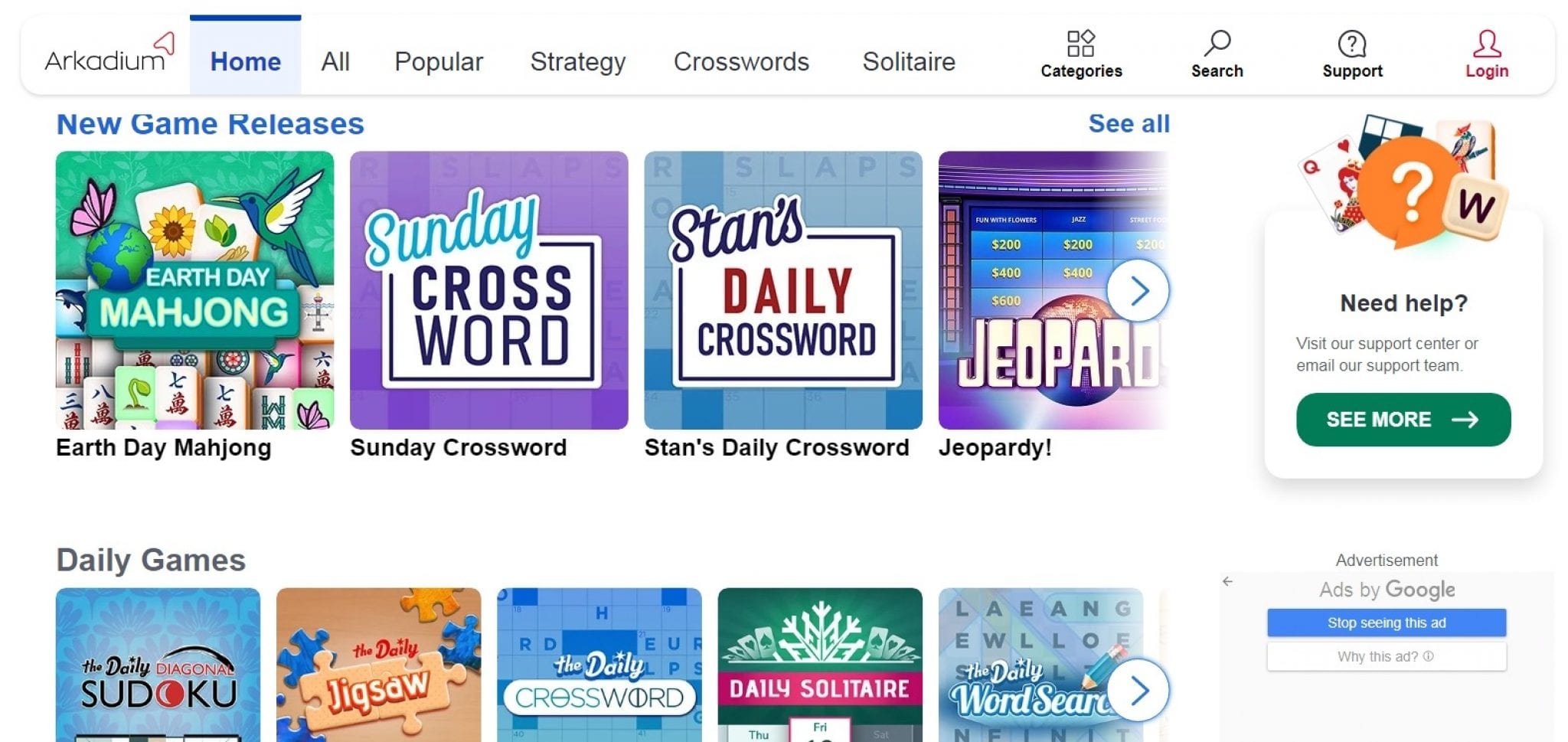1568x742 pixels.
Task: Click the Login user icon
Action: (x=1486, y=44)
